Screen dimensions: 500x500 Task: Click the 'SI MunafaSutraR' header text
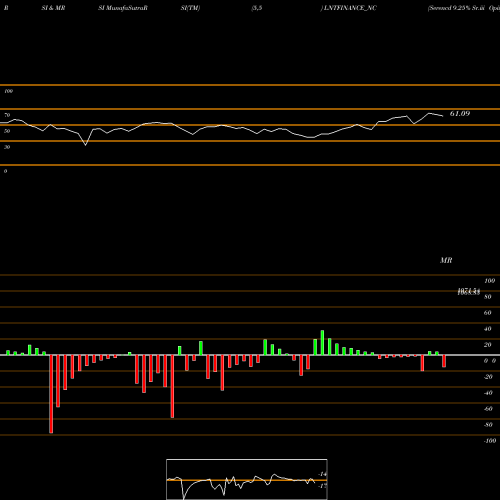[x=123, y=8]
